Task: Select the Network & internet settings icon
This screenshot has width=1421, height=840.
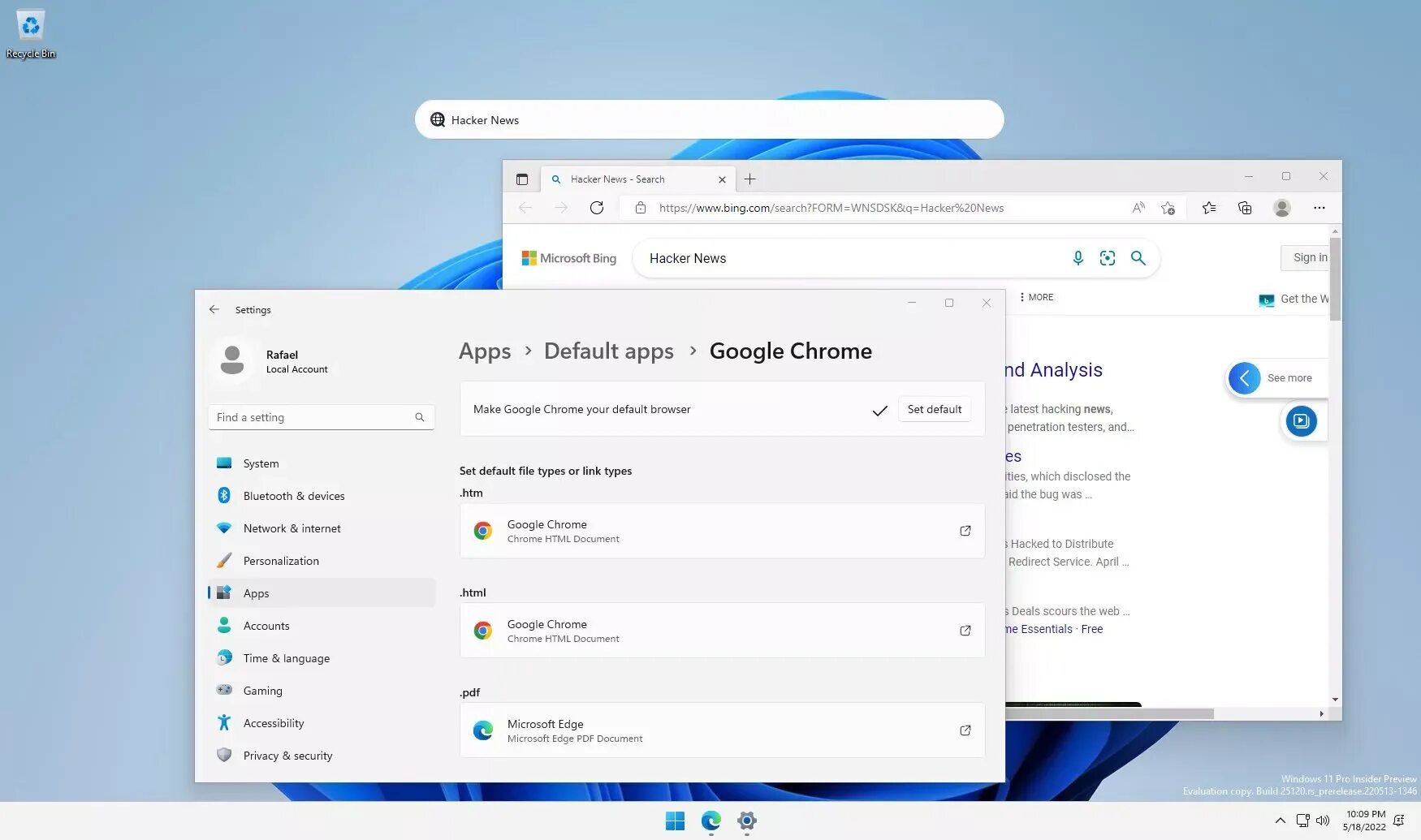Action: coord(224,528)
